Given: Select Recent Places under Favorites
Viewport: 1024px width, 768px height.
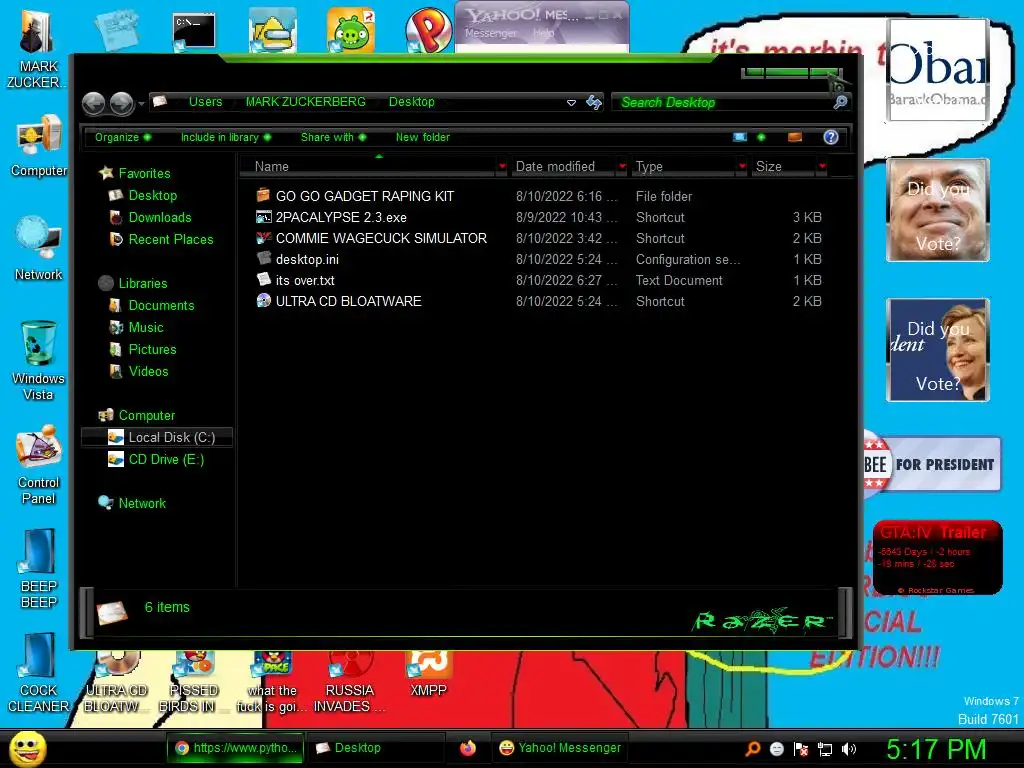Looking at the screenshot, I should (171, 240).
